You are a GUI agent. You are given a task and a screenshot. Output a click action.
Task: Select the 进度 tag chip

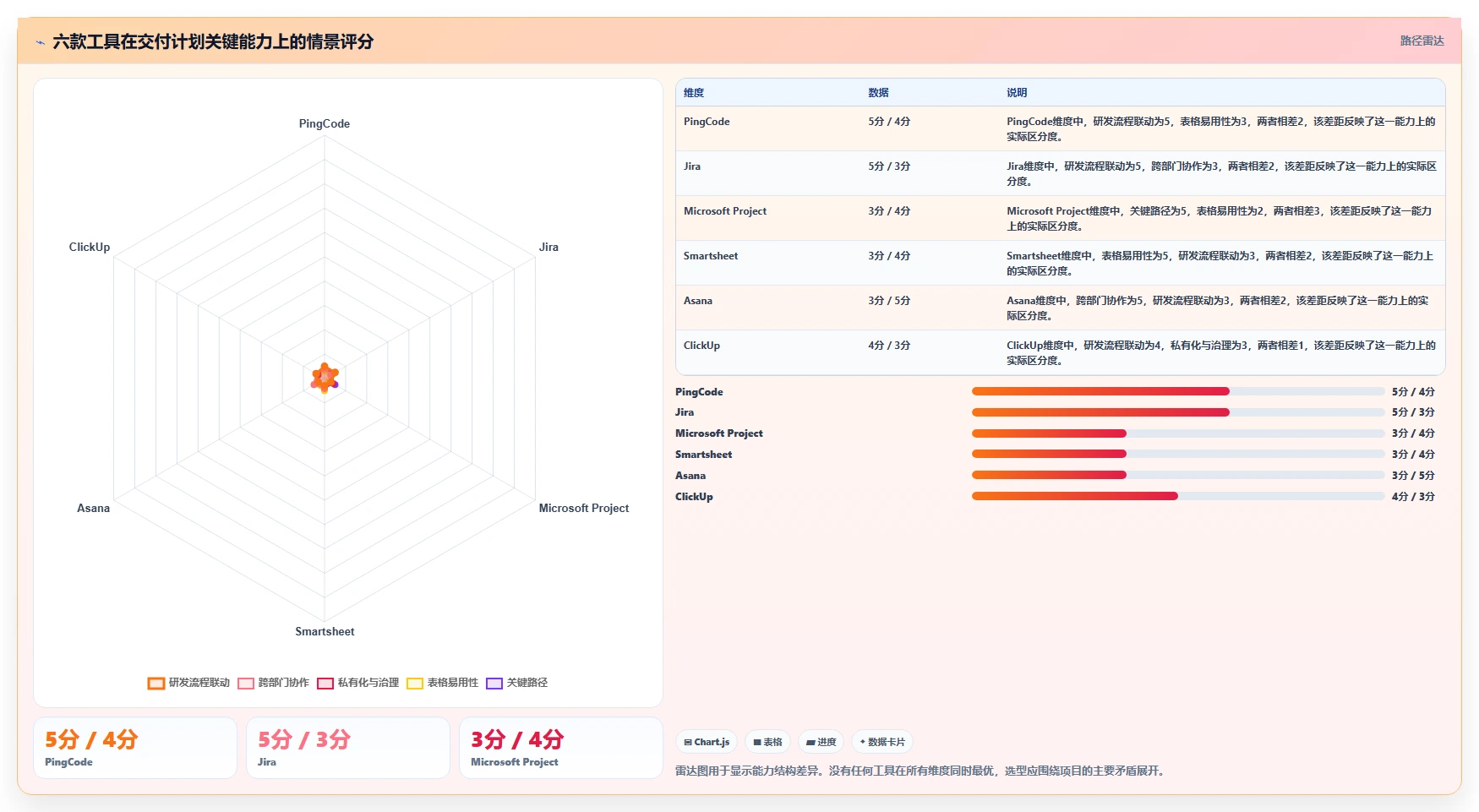(821, 742)
